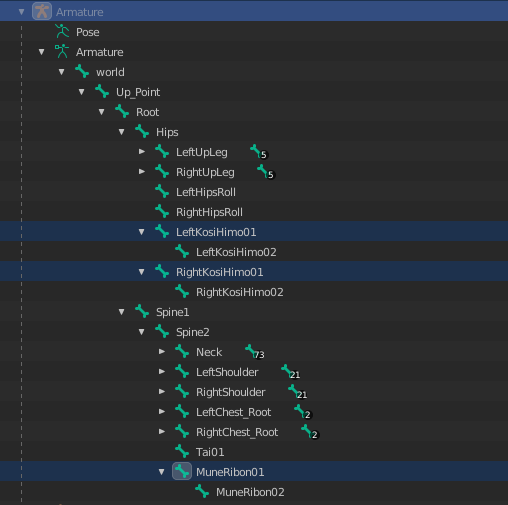This screenshot has width=508, height=505.
Task: Click the RightUpLeg child-count badge showing 5
Action: (266, 172)
